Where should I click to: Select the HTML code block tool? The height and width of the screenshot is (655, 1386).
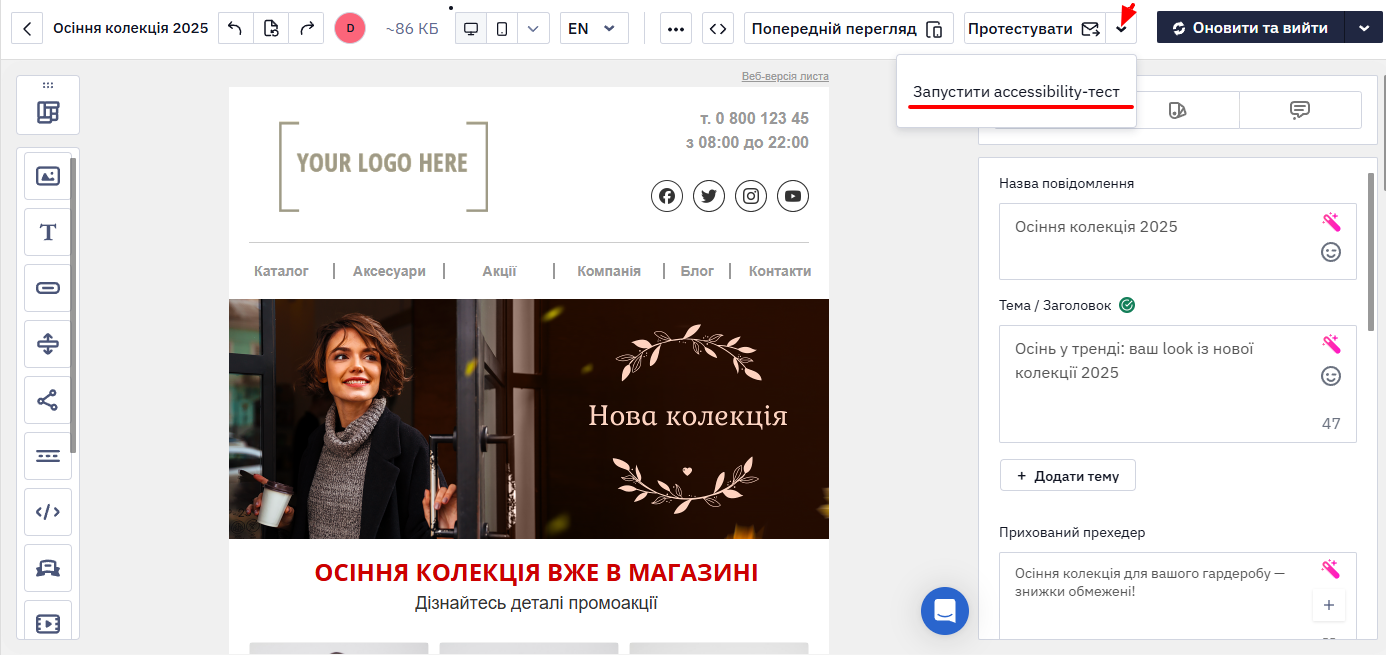(x=48, y=512)
